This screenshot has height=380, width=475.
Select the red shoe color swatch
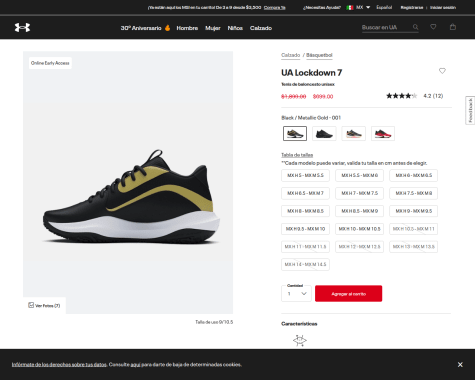tap(383, 133)
